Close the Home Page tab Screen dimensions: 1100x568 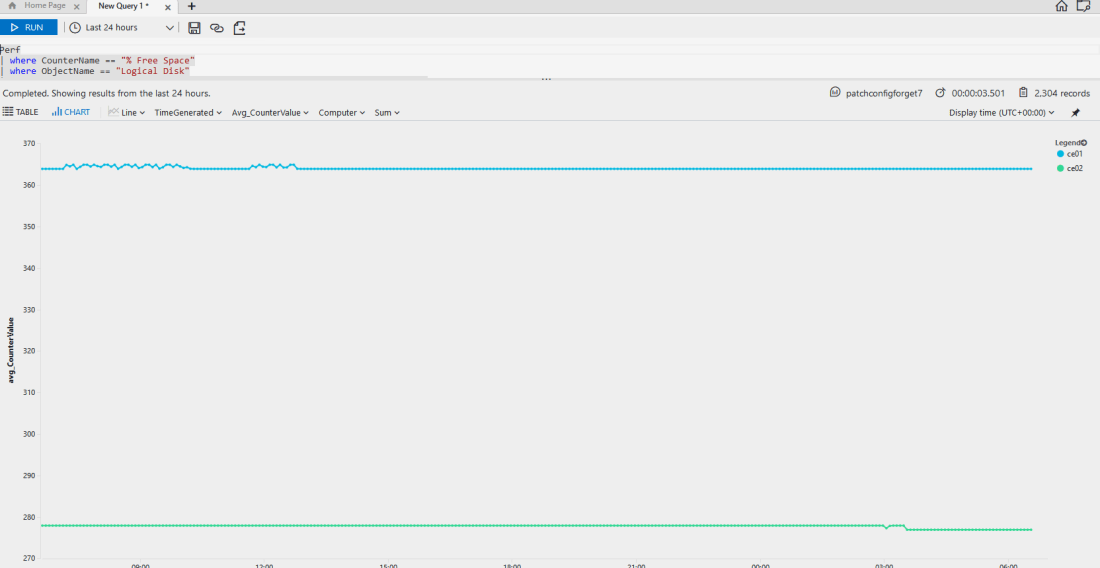[76, 6]
